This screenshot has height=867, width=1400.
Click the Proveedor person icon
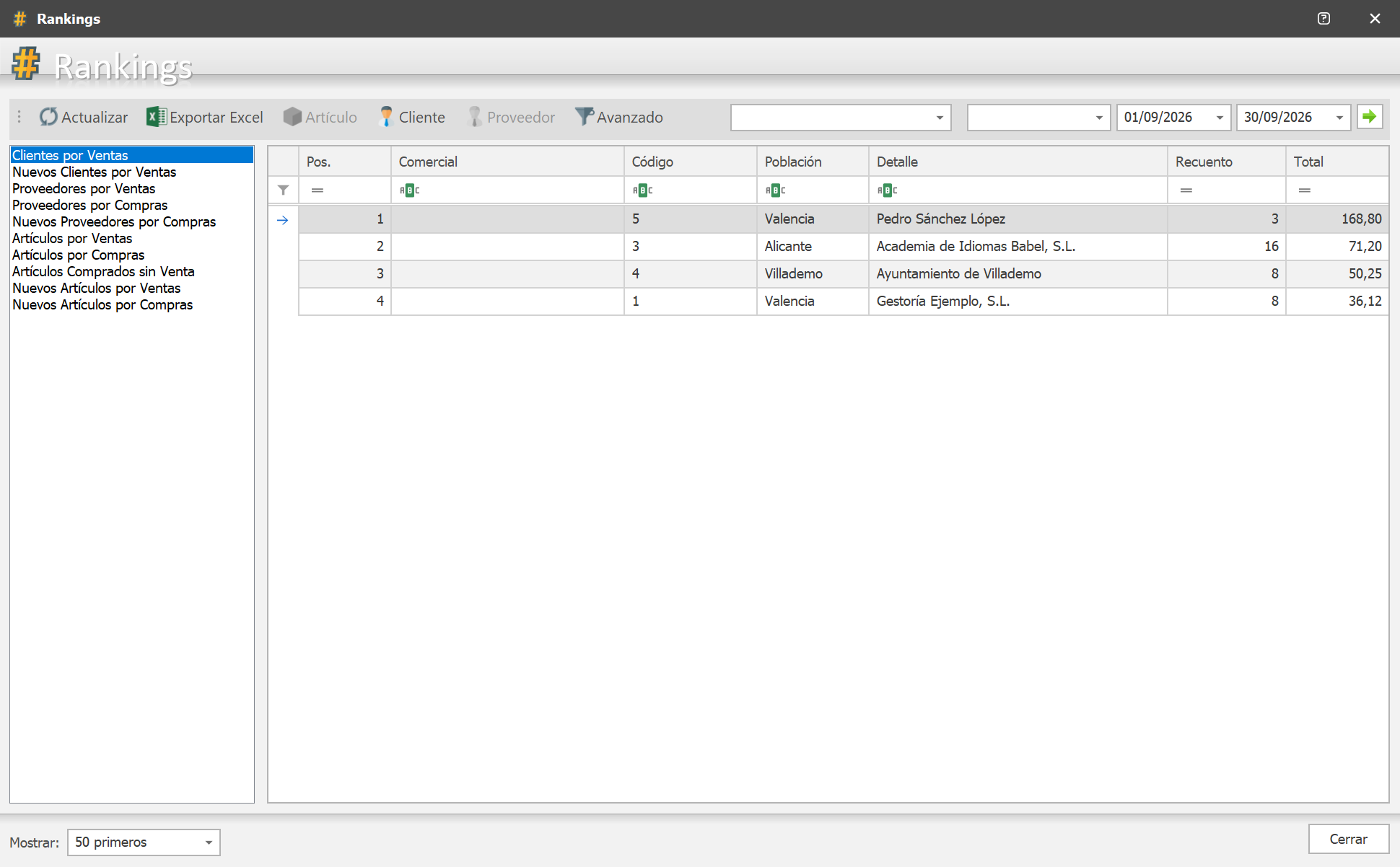474,117
